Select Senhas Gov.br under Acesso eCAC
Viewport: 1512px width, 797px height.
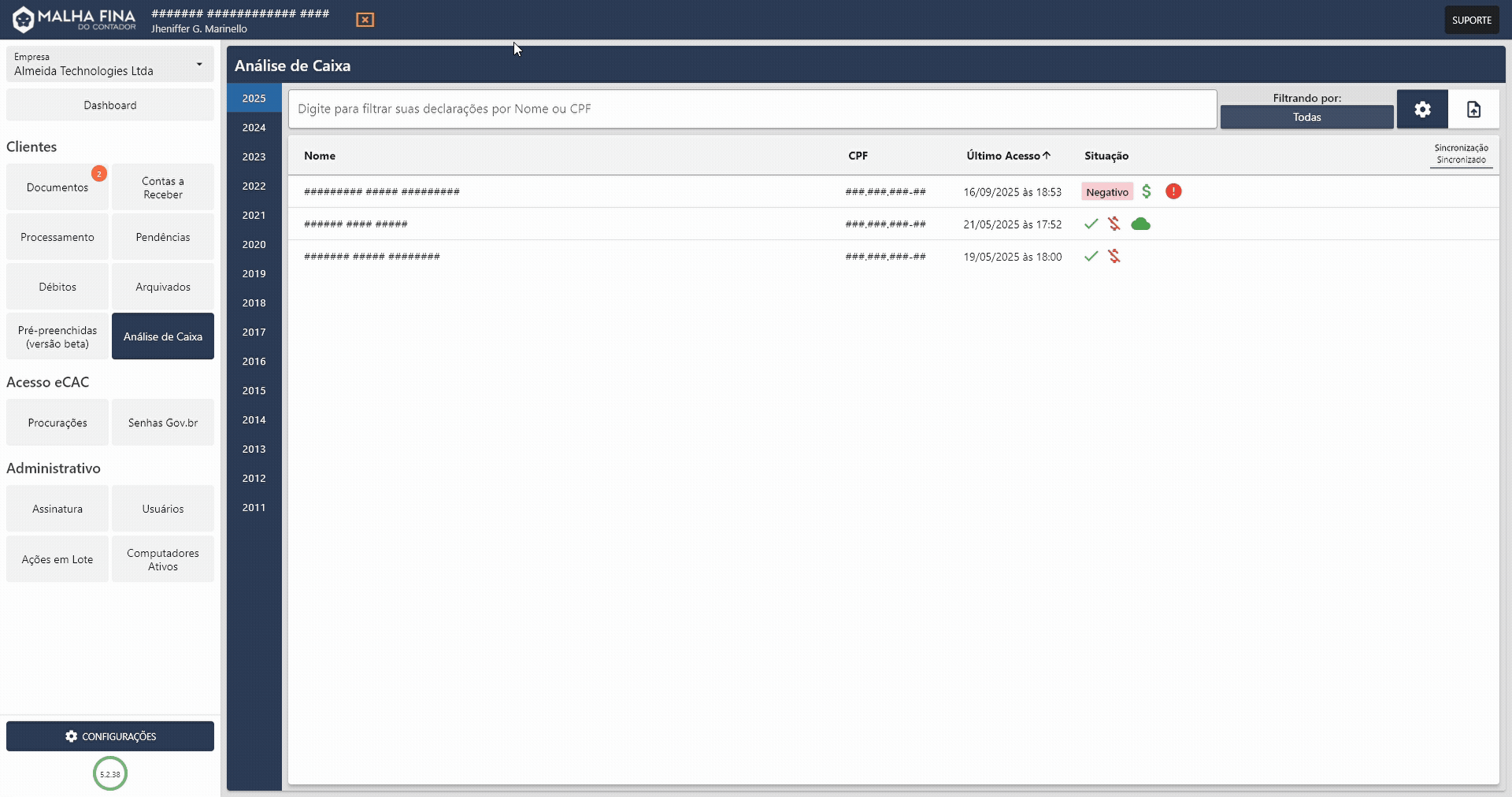tap(162, 422)
